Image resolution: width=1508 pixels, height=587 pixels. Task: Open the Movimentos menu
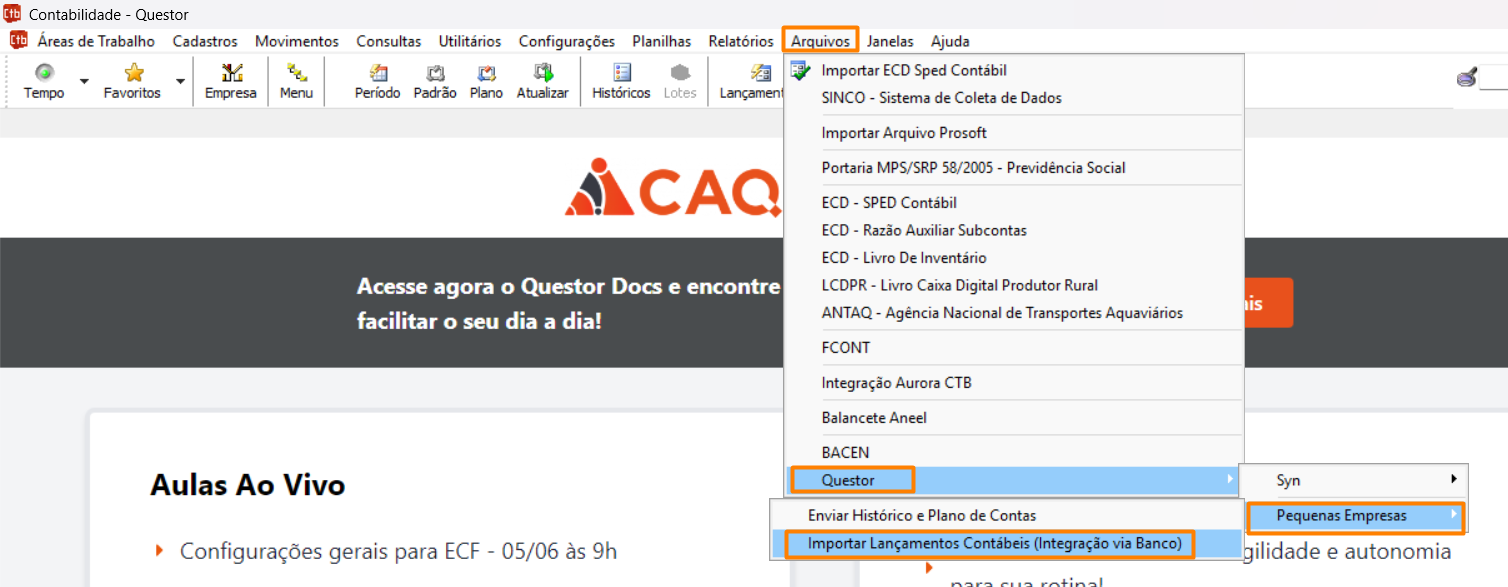tap(297, 41)
